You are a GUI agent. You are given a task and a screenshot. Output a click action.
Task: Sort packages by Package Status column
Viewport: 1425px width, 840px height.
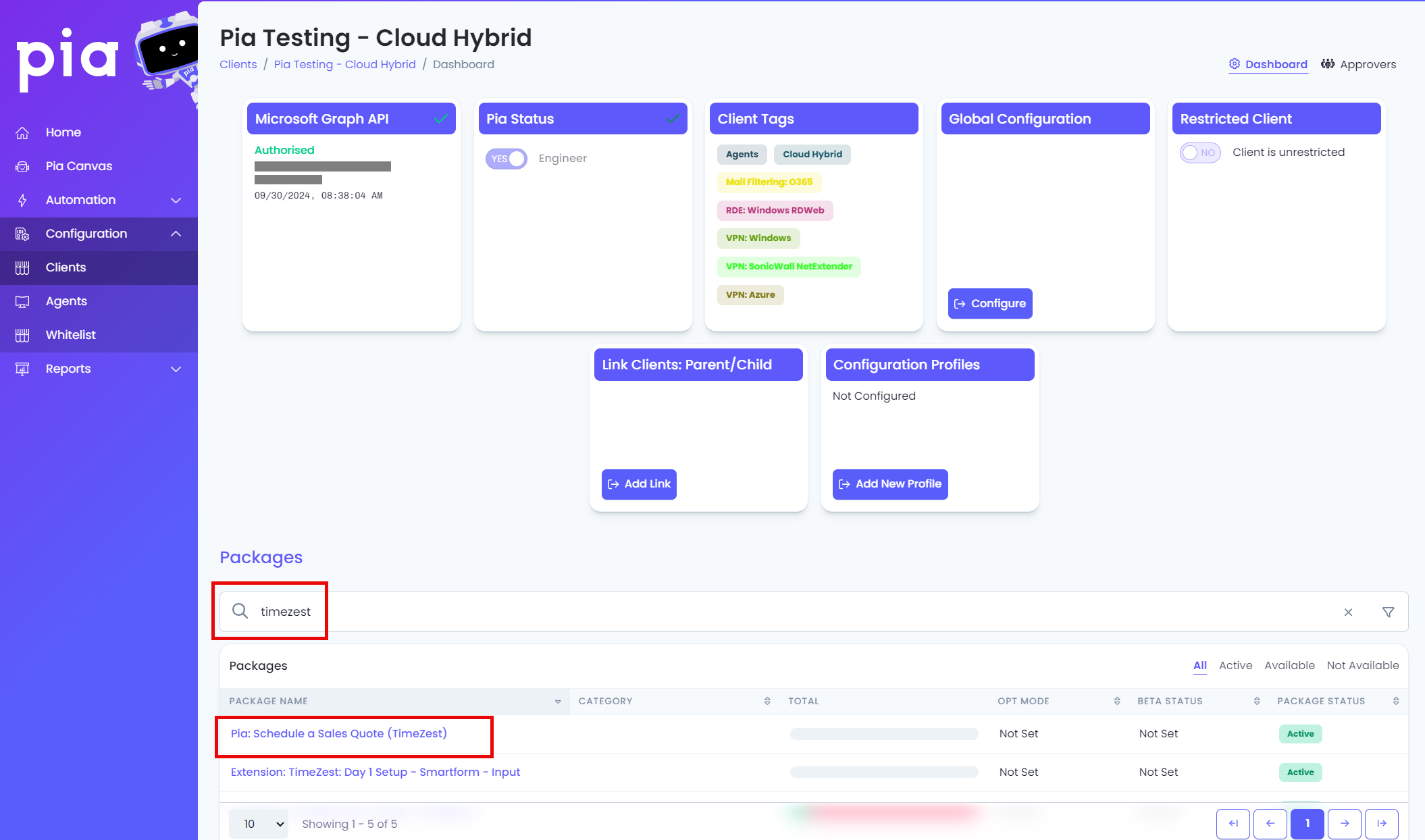1396,701
